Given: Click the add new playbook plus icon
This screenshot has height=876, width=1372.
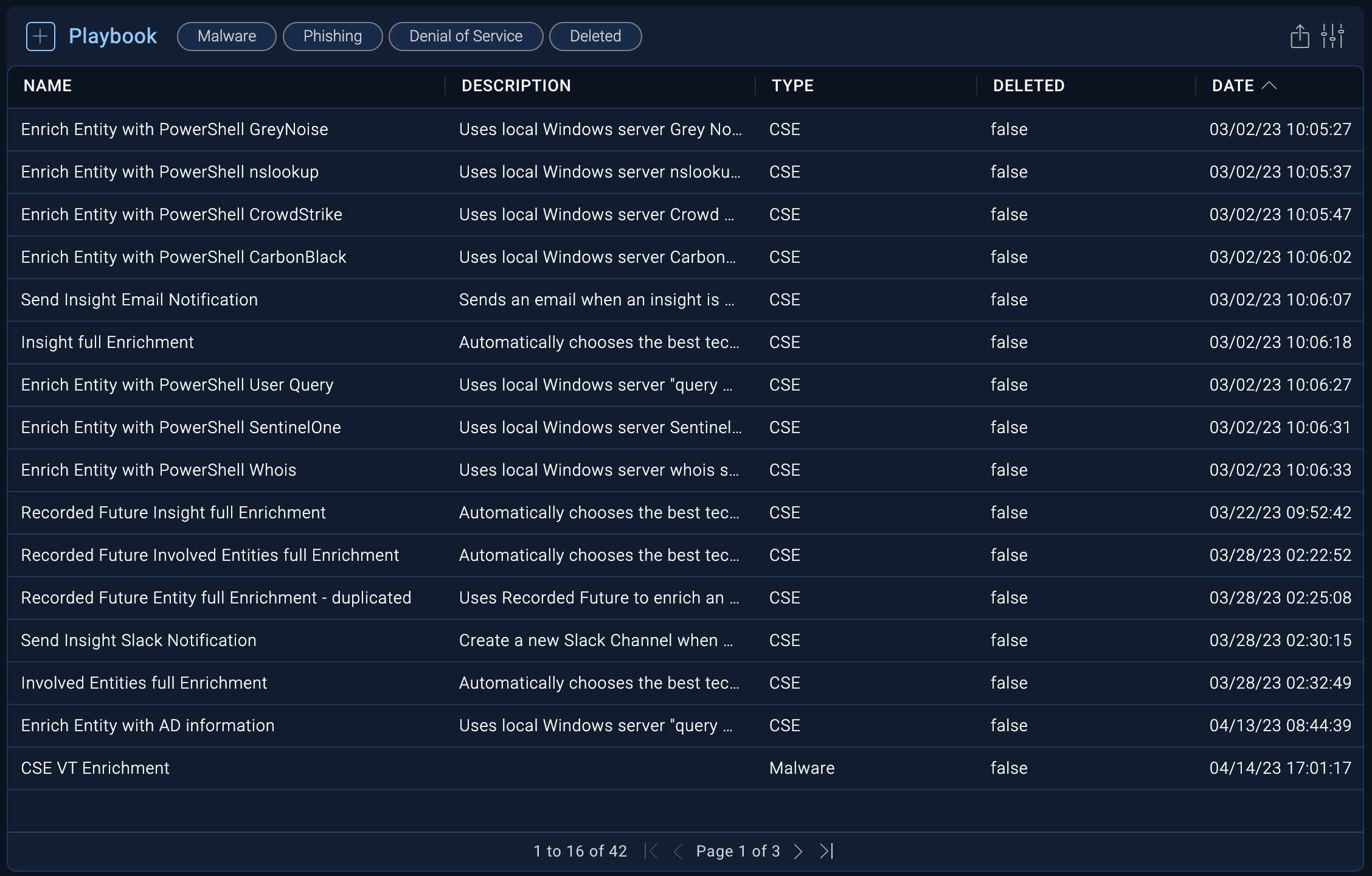Looking at the screenshot, I should (41, 36).
